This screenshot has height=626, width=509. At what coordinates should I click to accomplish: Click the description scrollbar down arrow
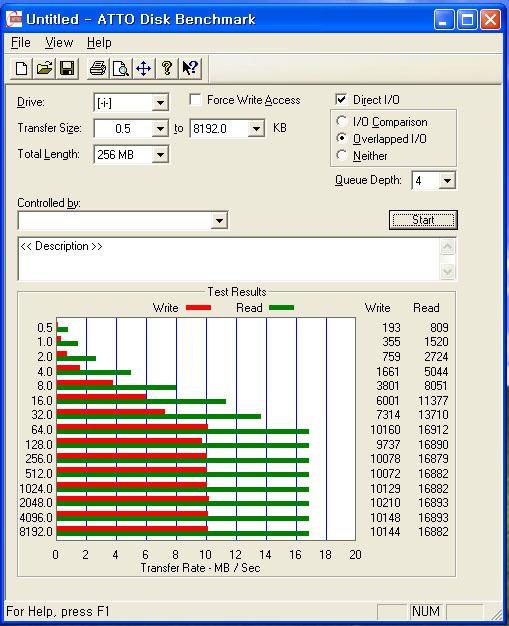448,271
